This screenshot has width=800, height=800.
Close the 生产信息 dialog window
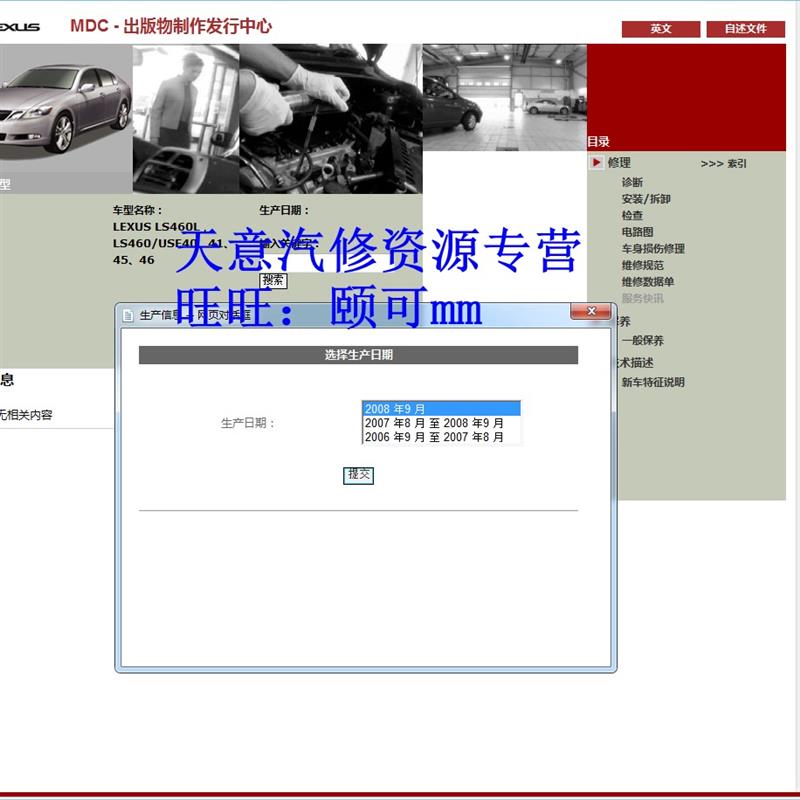tap(591, 311)
